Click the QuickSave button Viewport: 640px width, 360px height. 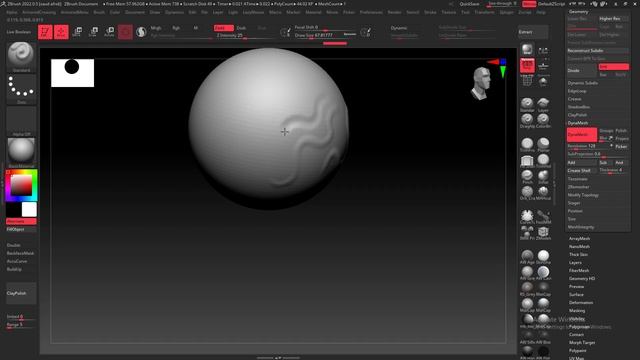coord(469,4)
